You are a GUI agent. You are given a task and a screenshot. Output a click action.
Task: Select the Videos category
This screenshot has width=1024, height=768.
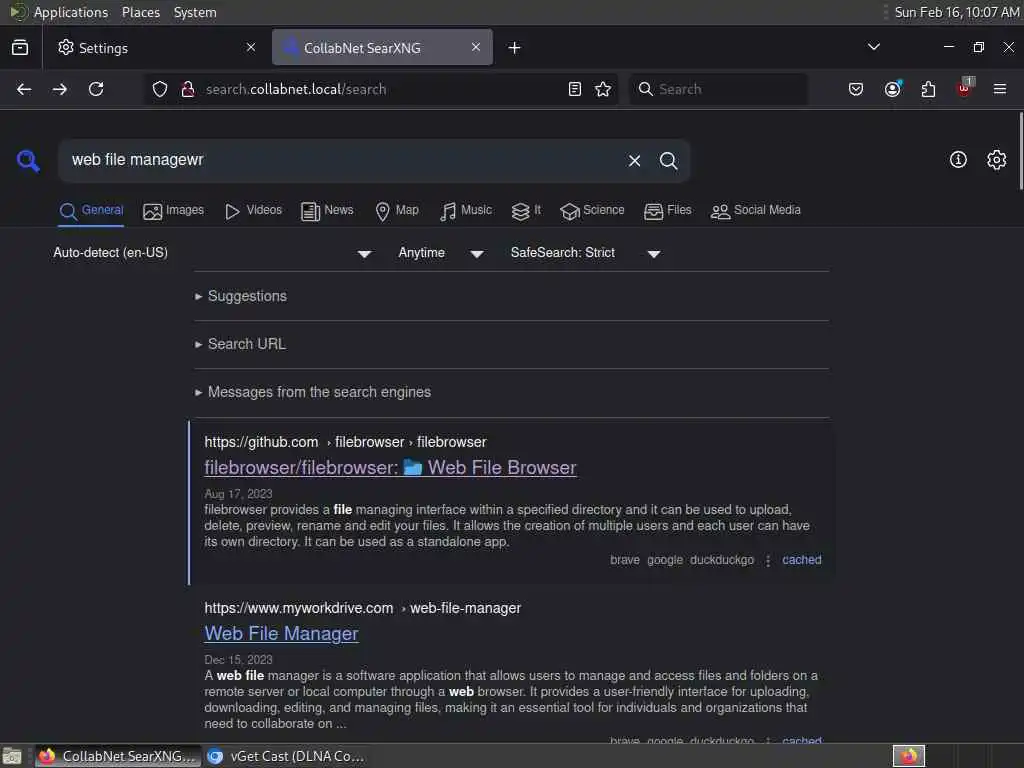point(253,210)
